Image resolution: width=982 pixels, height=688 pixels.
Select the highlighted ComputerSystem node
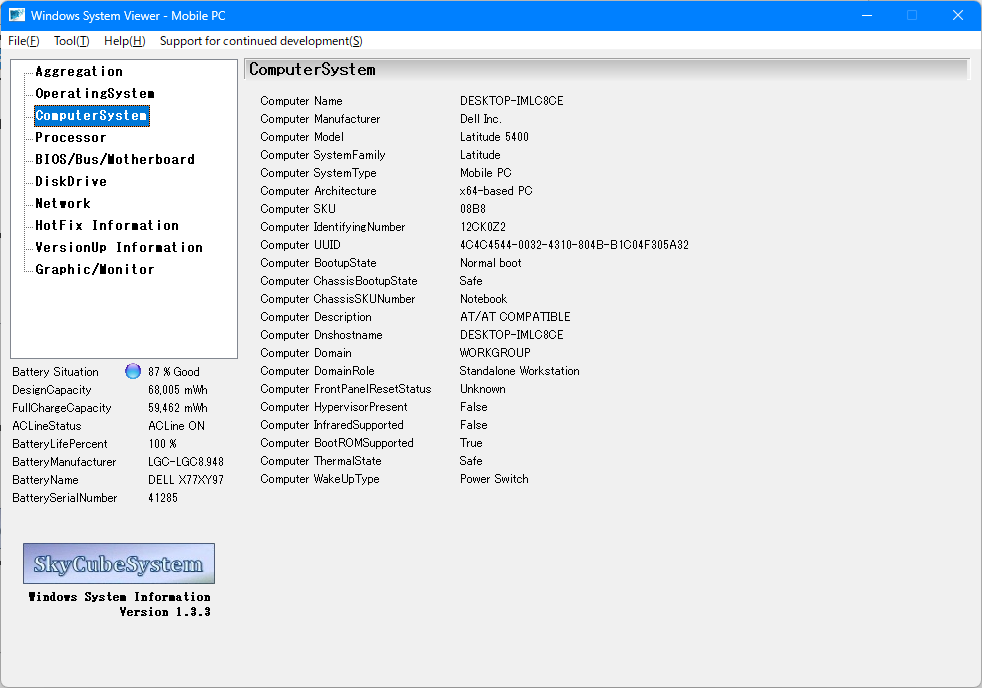[91, 116]
